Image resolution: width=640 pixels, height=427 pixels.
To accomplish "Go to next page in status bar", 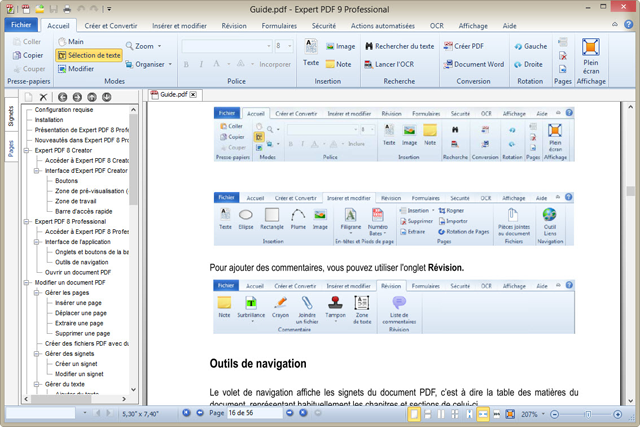I will [x=290, y=413].
